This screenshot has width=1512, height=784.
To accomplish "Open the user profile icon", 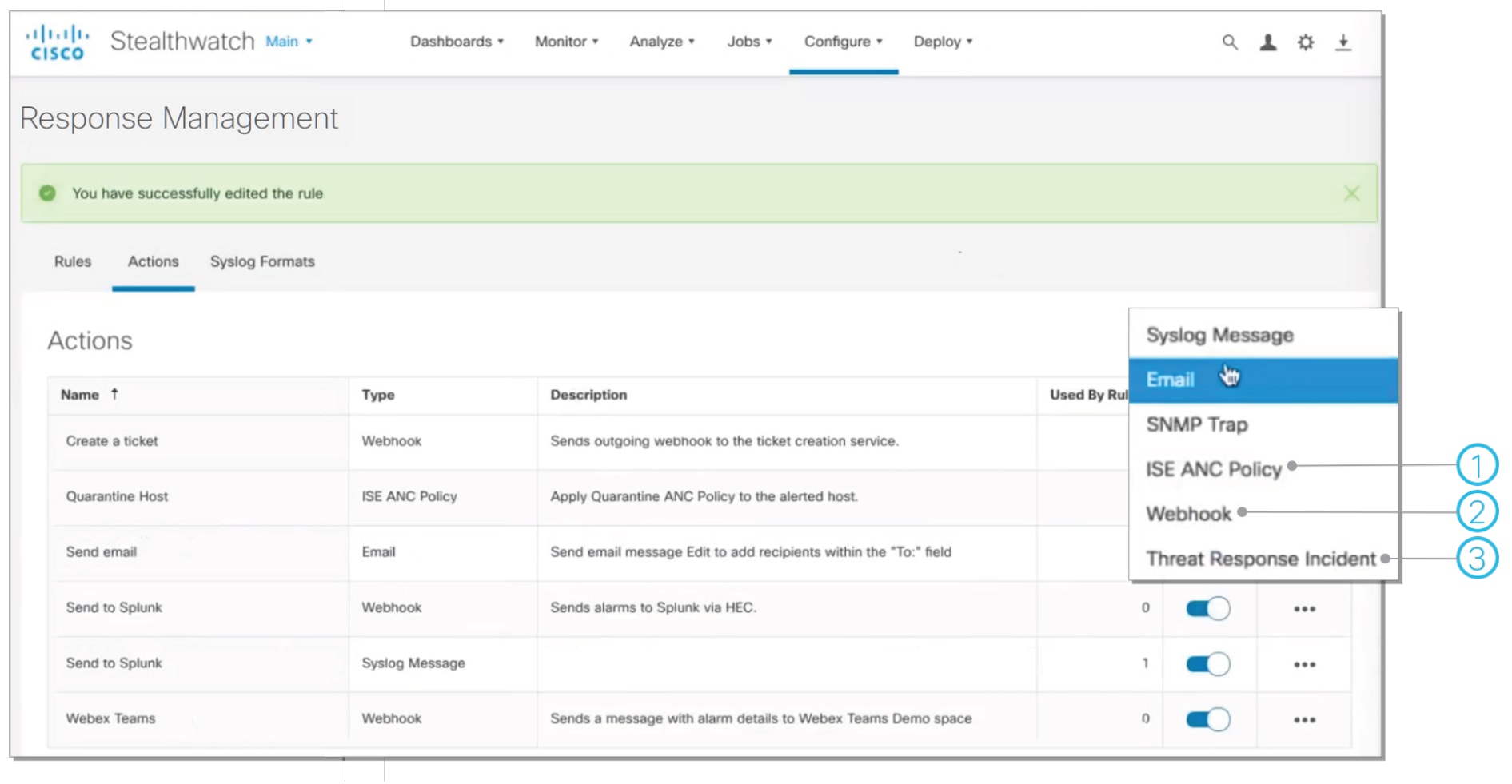I will click(1268, 42).
